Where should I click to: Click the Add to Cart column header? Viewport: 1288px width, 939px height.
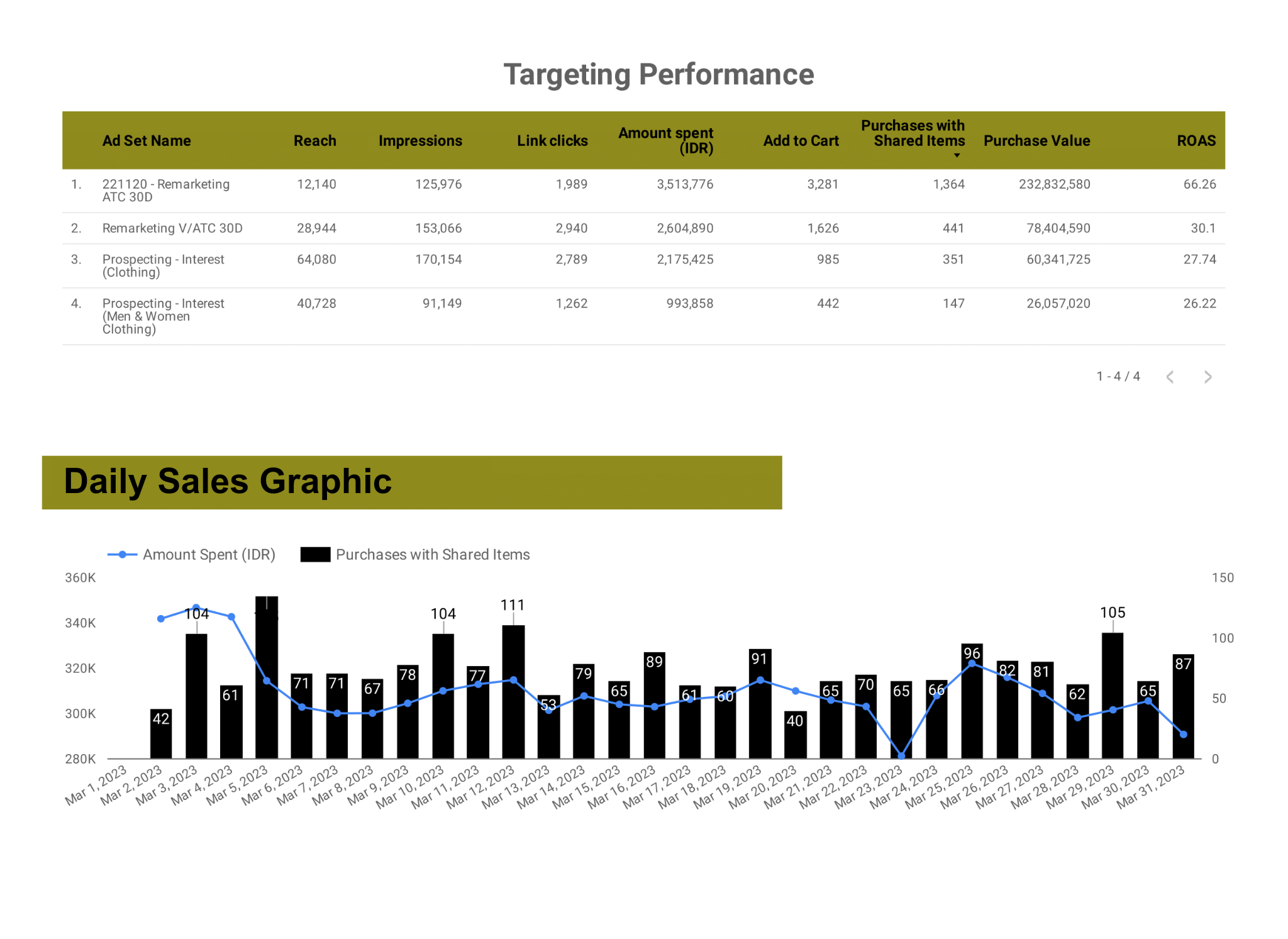tap(801, 141)
